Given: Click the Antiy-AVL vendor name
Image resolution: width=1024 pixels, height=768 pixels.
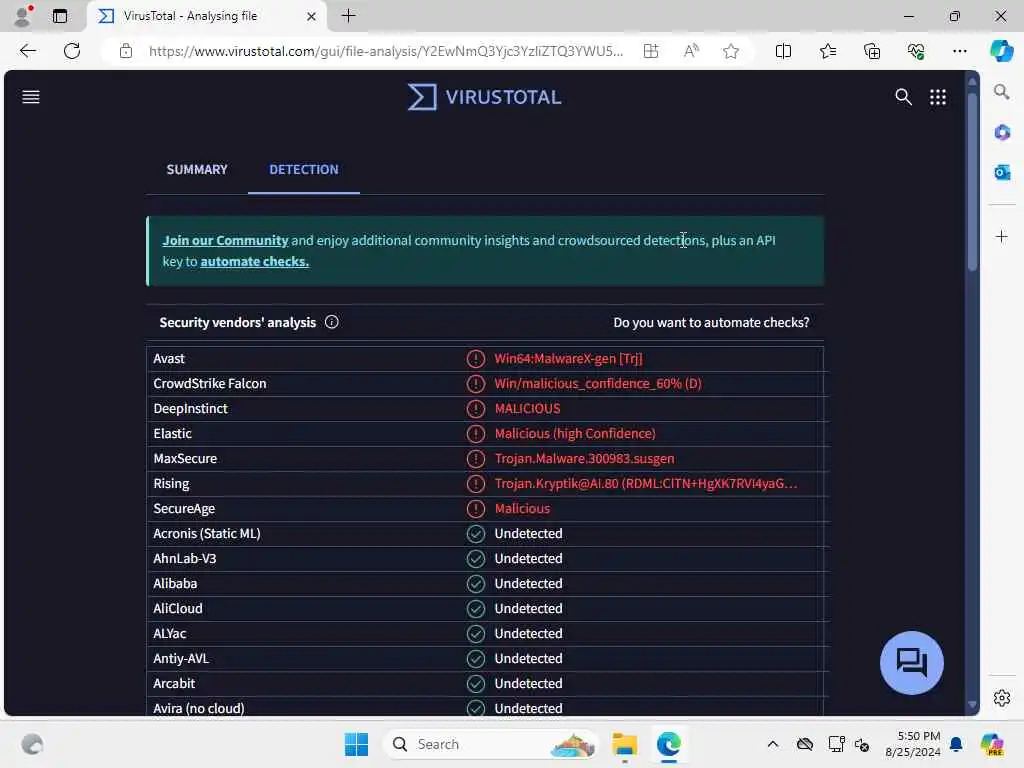Looking at the screenshot, I should click(181, 658).
